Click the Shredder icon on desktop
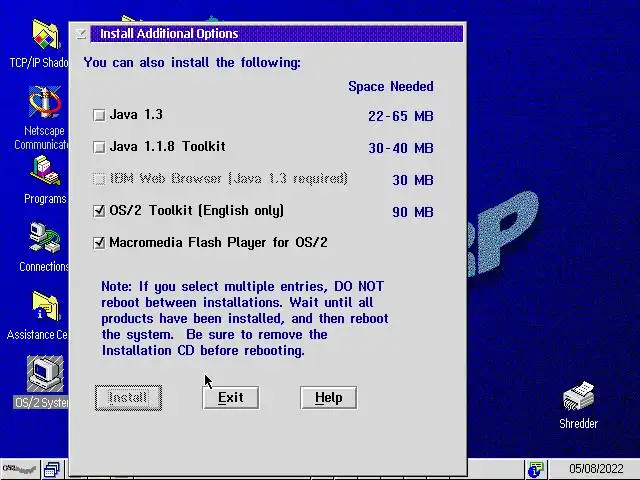The image size is (640, 480). [578, 396]
